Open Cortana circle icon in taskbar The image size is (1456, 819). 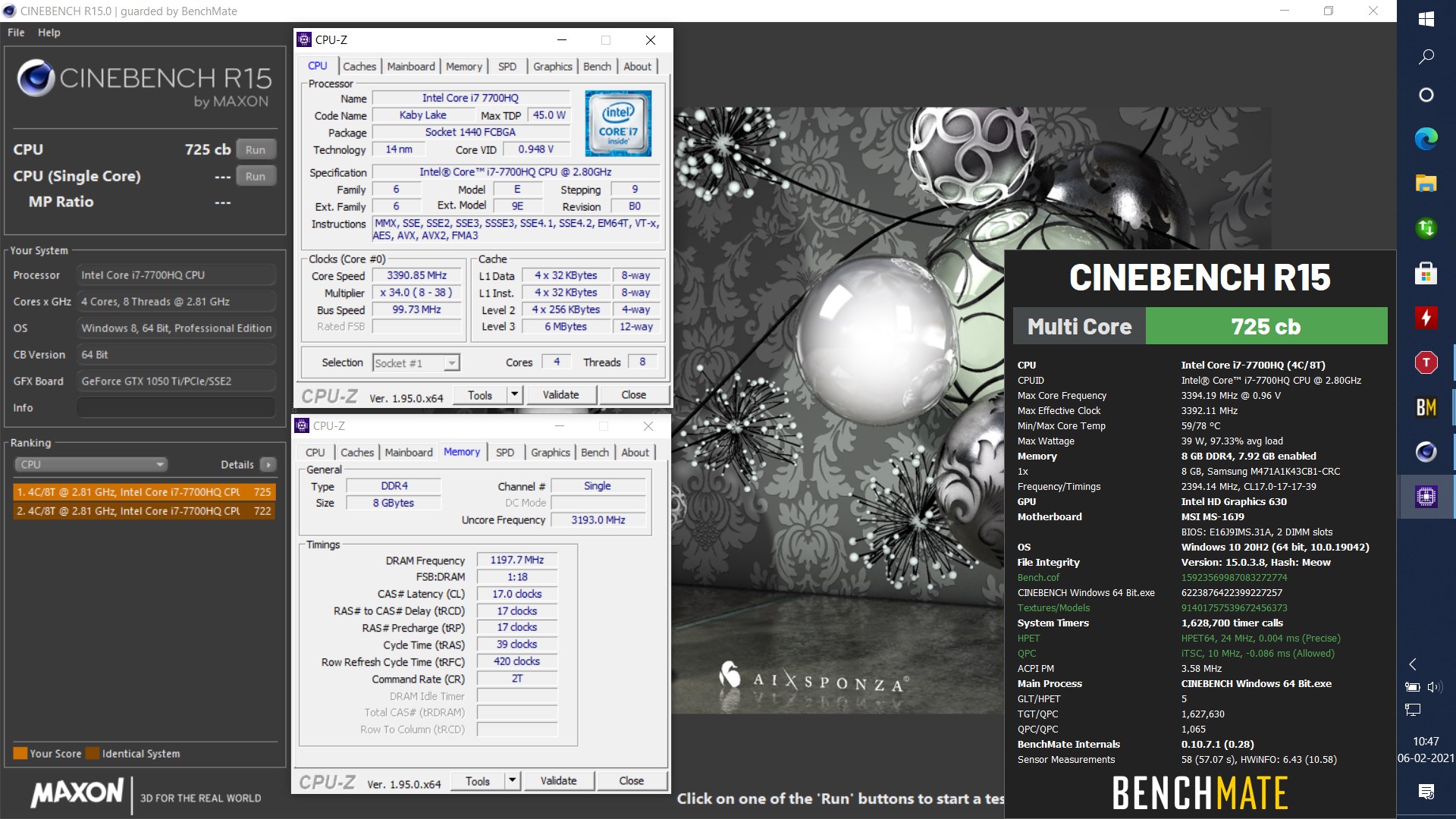click(x=1426, y=95)
